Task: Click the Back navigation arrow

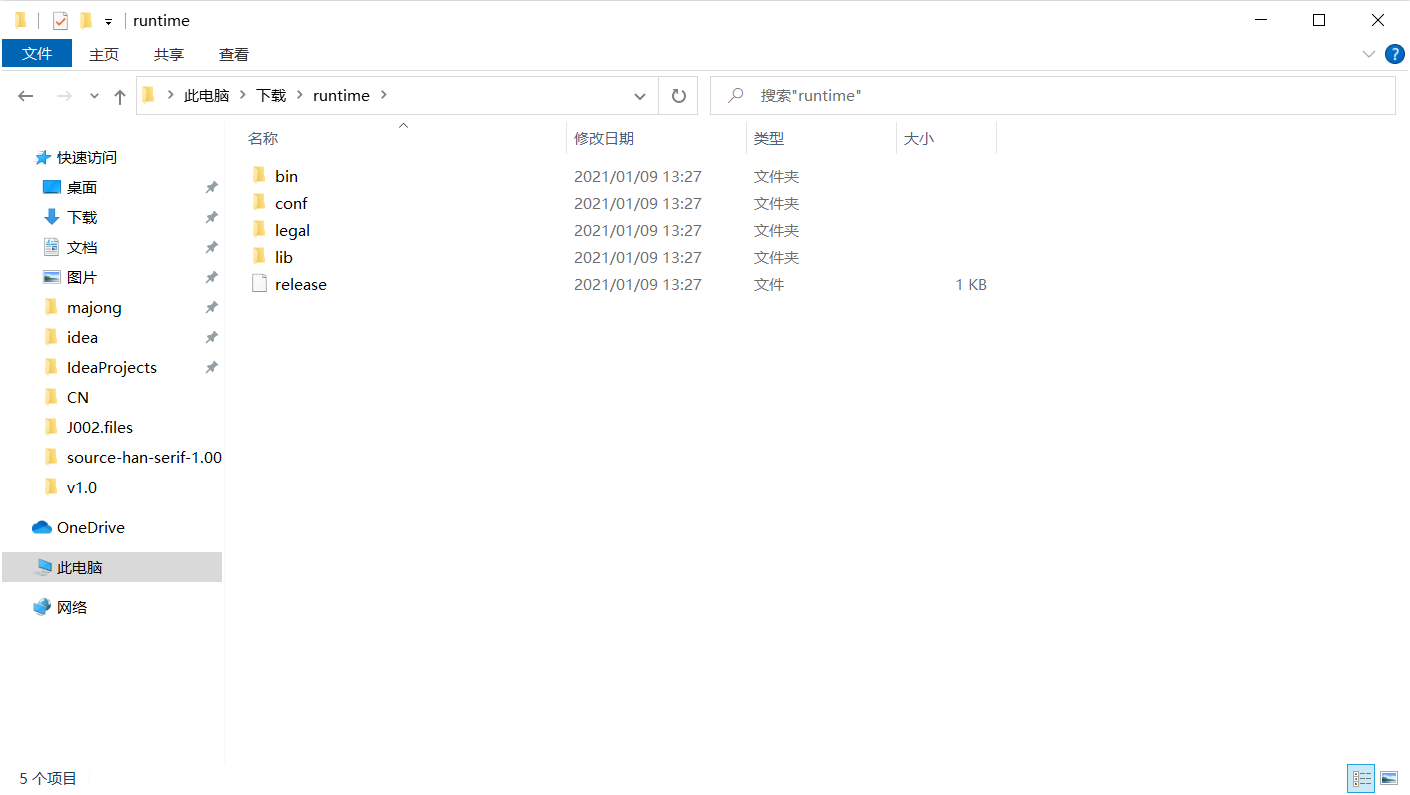Action: (x=26, y=96)
